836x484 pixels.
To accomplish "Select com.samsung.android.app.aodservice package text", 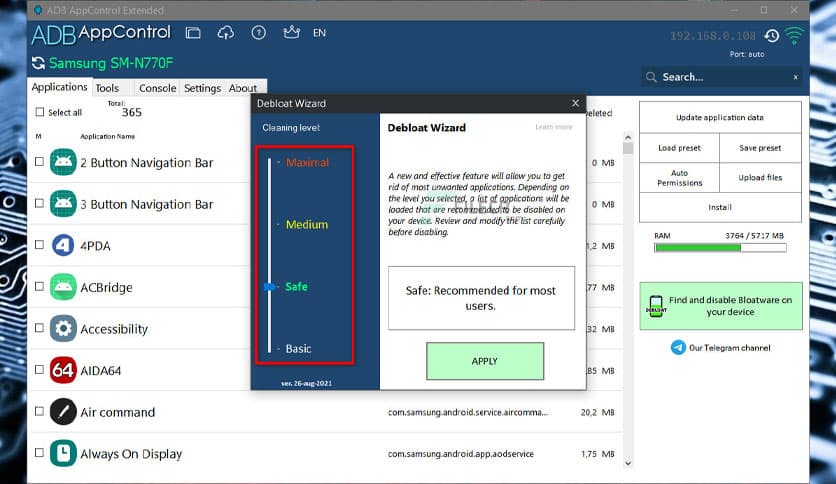I will [461, 454].
